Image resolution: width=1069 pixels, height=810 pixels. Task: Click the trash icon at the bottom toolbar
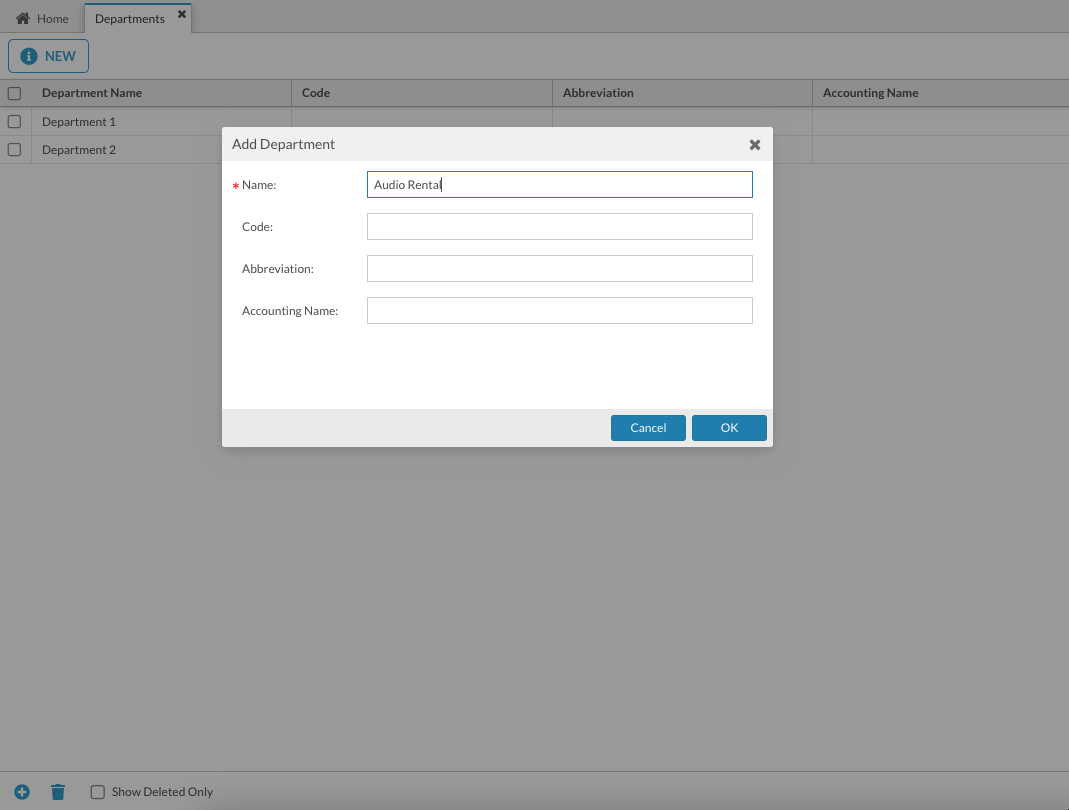57,791
